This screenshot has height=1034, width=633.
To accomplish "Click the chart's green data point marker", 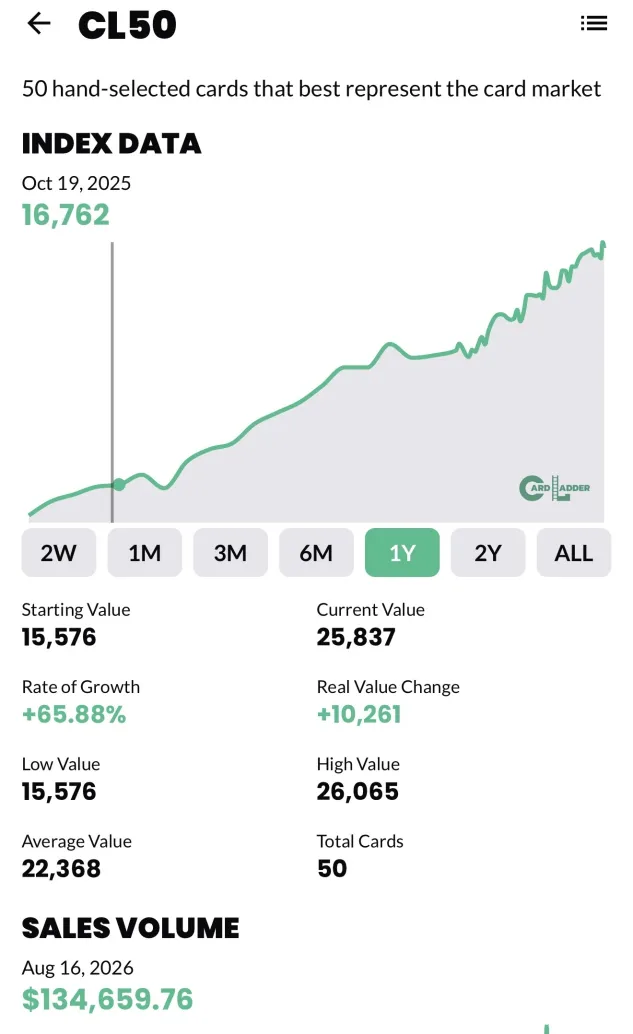I will tap(119, 485).
